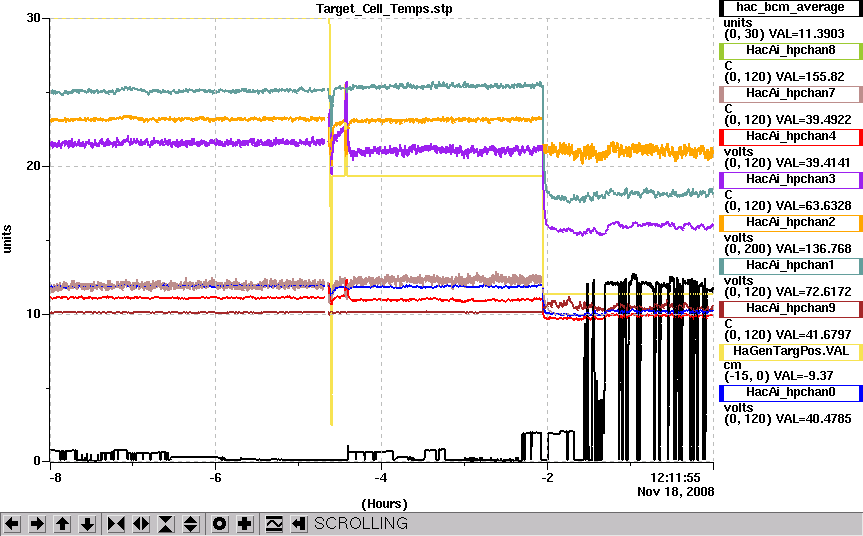
Task: Pan the graph up with the up-arrow button
Action: click(x=62, y=523)
